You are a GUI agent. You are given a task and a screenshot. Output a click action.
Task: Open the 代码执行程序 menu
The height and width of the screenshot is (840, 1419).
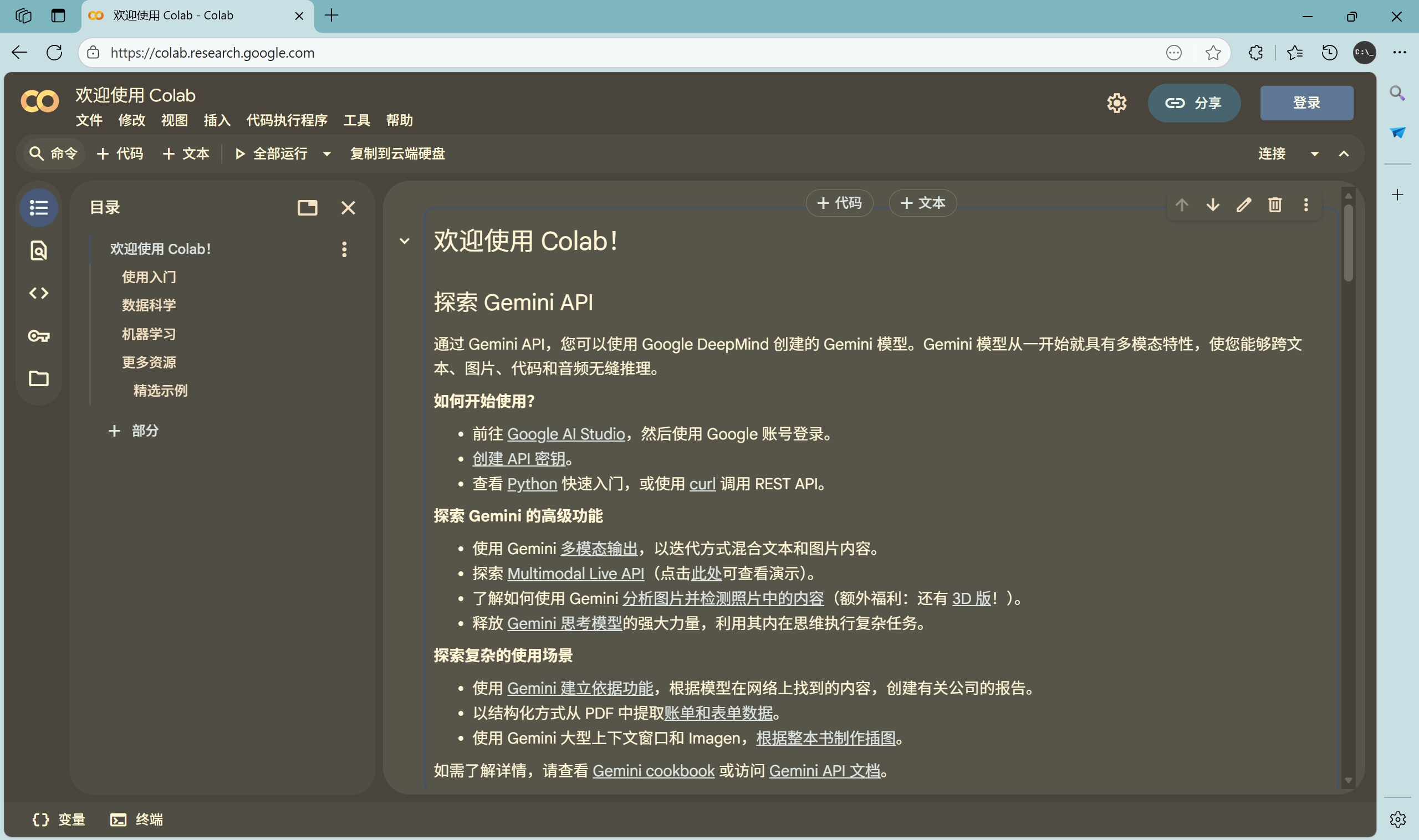pyautogui.click(x=287, y=121)
